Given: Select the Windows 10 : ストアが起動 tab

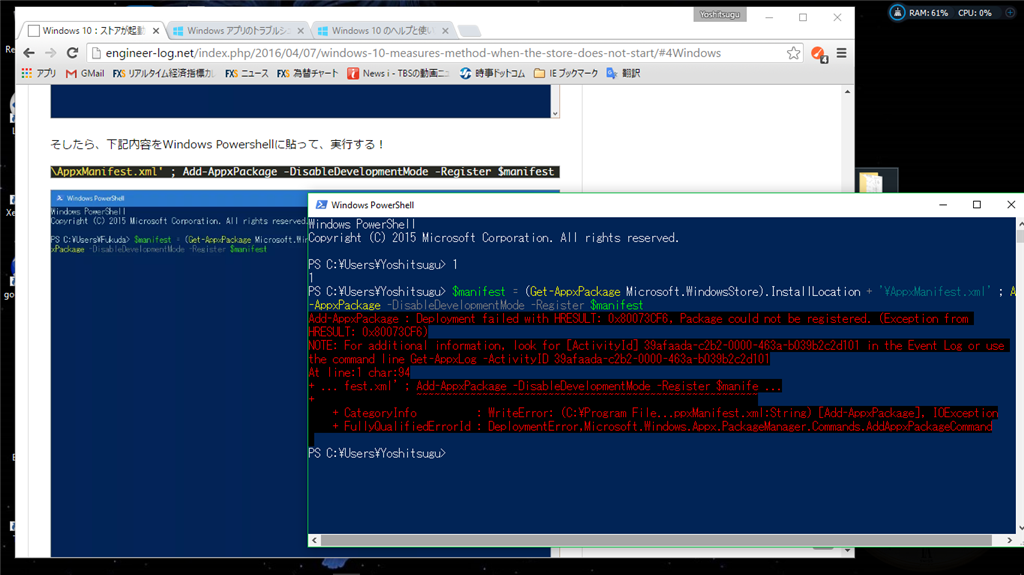Looking at the screenshot, I should click(x=91, y=31).
